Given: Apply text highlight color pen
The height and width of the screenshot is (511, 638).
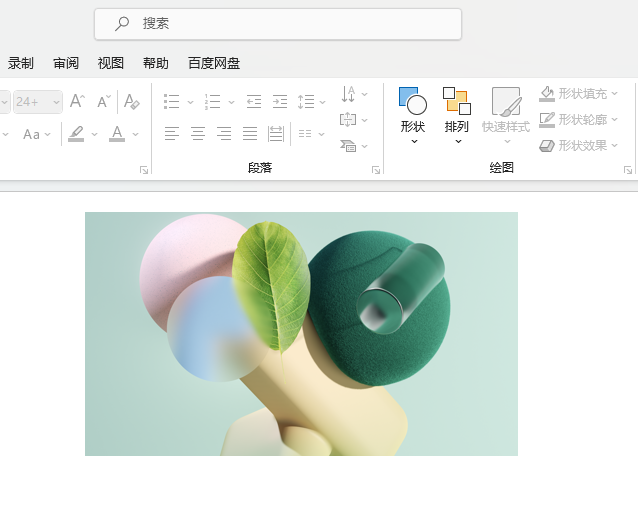Looking at the screenshot, I should pos(76,134).
